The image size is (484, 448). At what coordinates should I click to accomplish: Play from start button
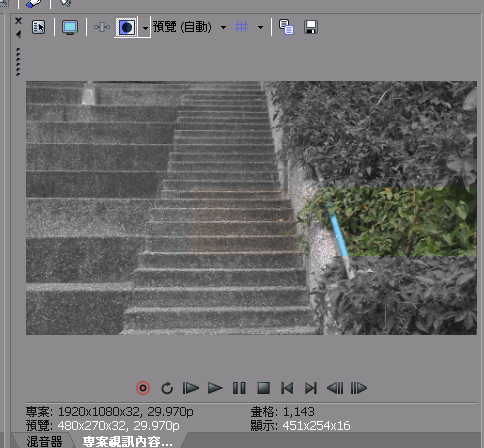(x=191, y=388)
